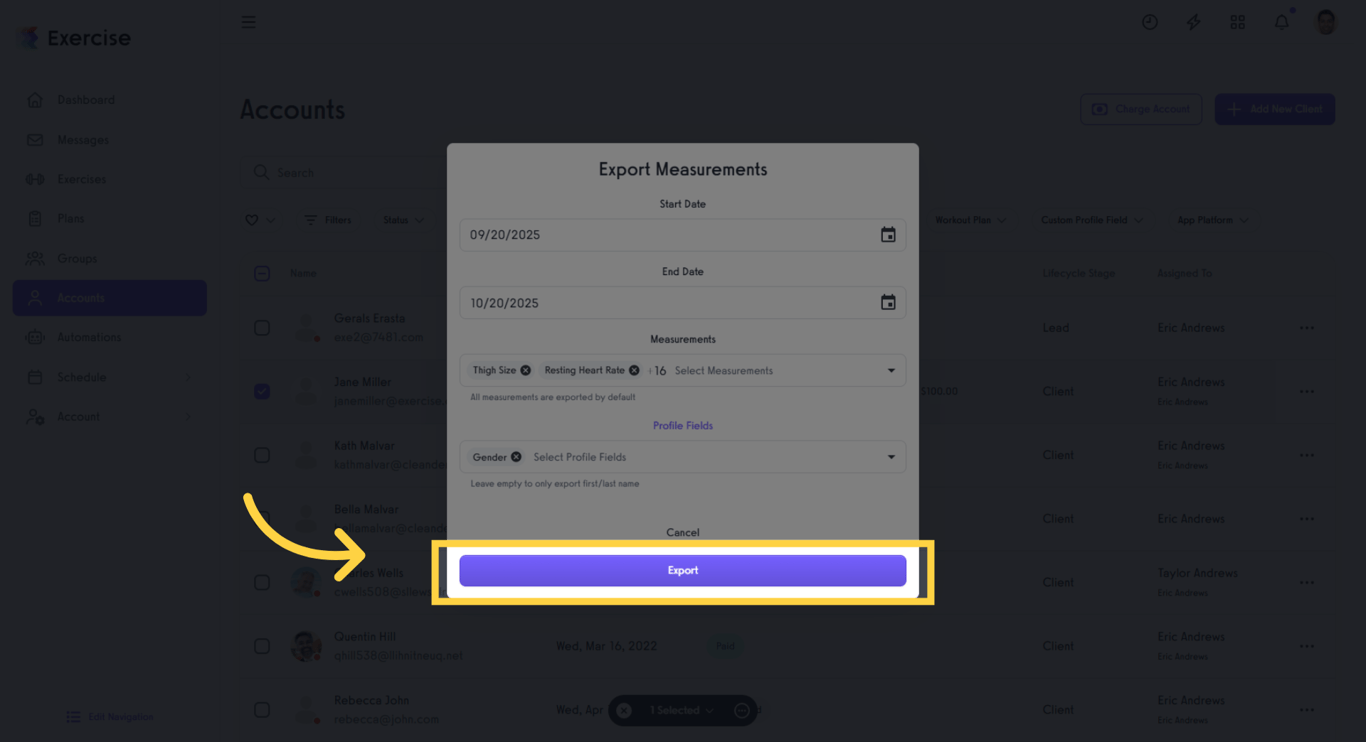Select all accounts via header checkbox
This screenshot has height=742, width=1366.
coord(261,272)
